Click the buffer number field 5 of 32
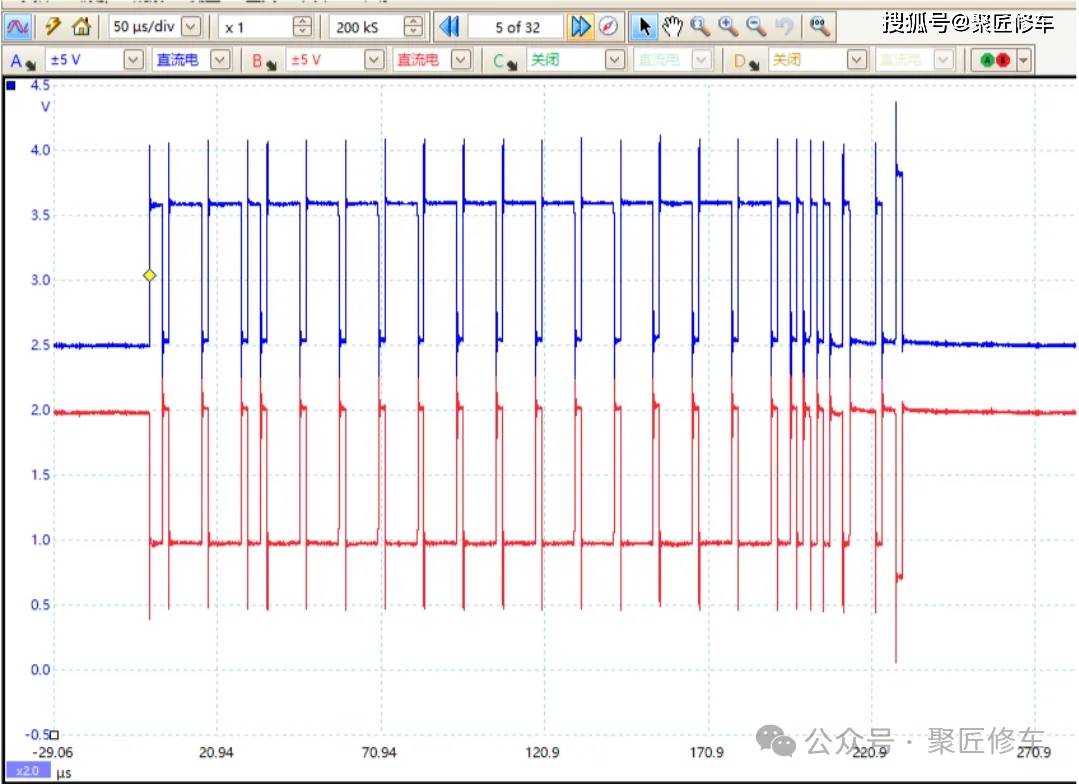This screenshot has height=784, width=1079. [x=516, y=27]
